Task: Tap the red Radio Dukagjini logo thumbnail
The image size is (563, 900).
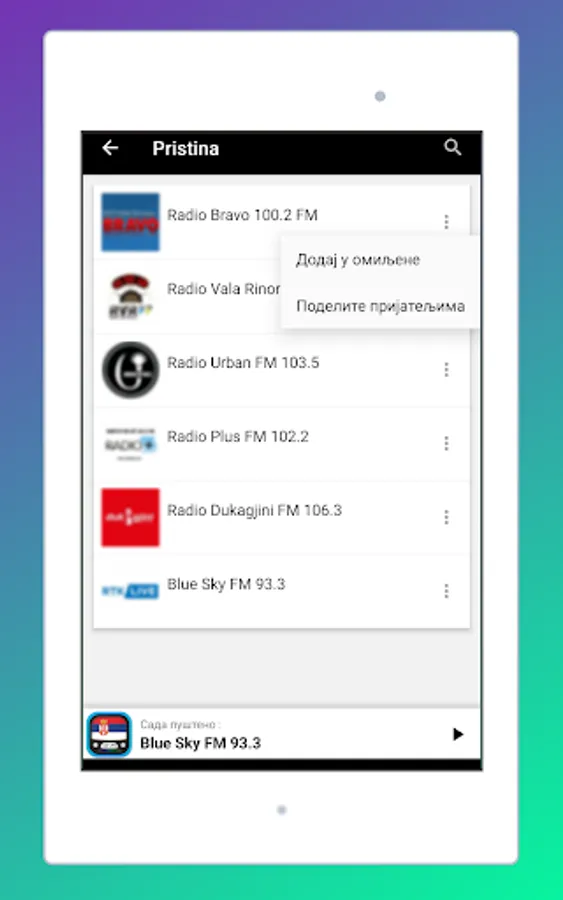Action: (130, 517)
